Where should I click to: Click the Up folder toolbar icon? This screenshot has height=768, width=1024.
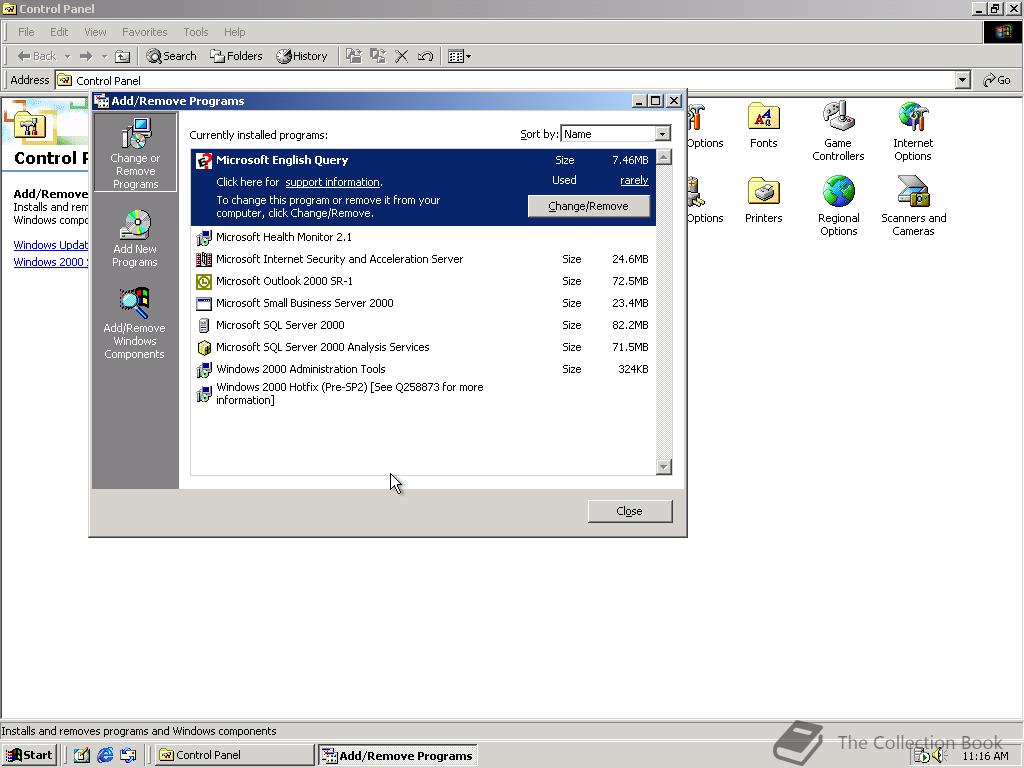pos(122,56)
